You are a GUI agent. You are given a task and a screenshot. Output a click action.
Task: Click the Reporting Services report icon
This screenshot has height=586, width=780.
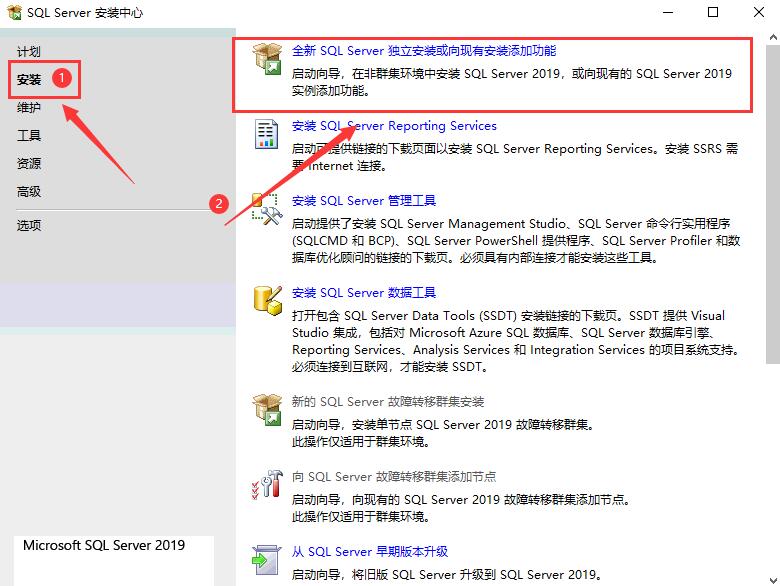pos(266,134)
